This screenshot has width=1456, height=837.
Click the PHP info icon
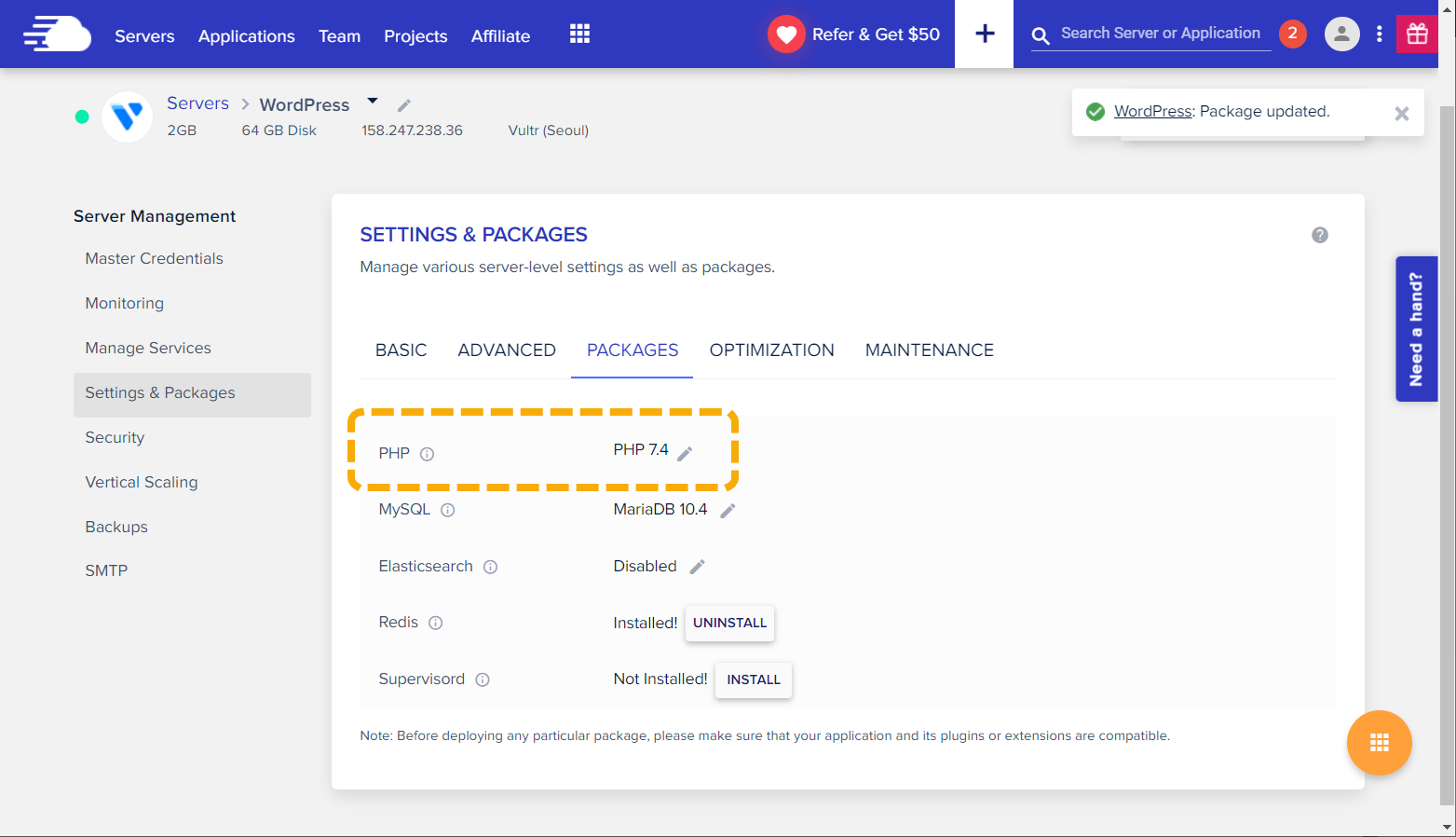tap(427, 454)
